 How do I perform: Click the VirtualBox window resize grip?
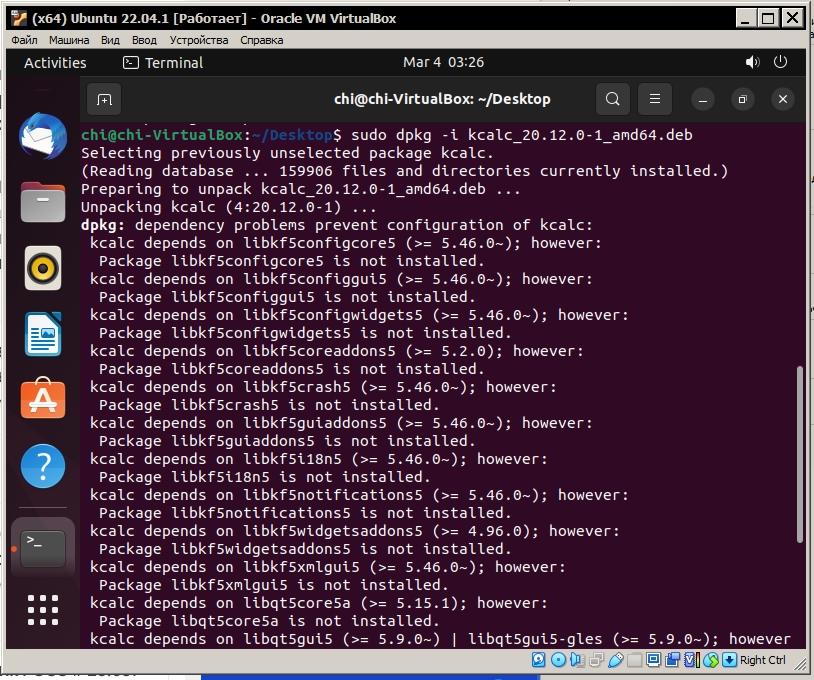pyautogui.click(x=801, y=664)
